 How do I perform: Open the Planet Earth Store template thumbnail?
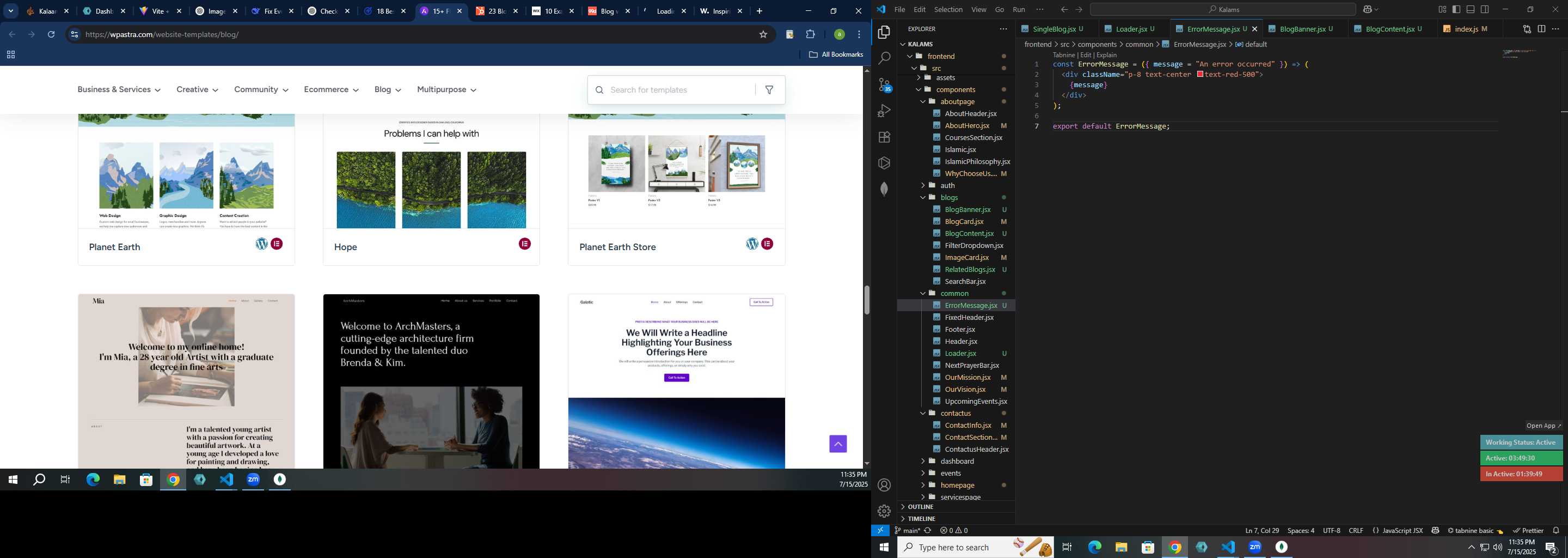[676, 171]
